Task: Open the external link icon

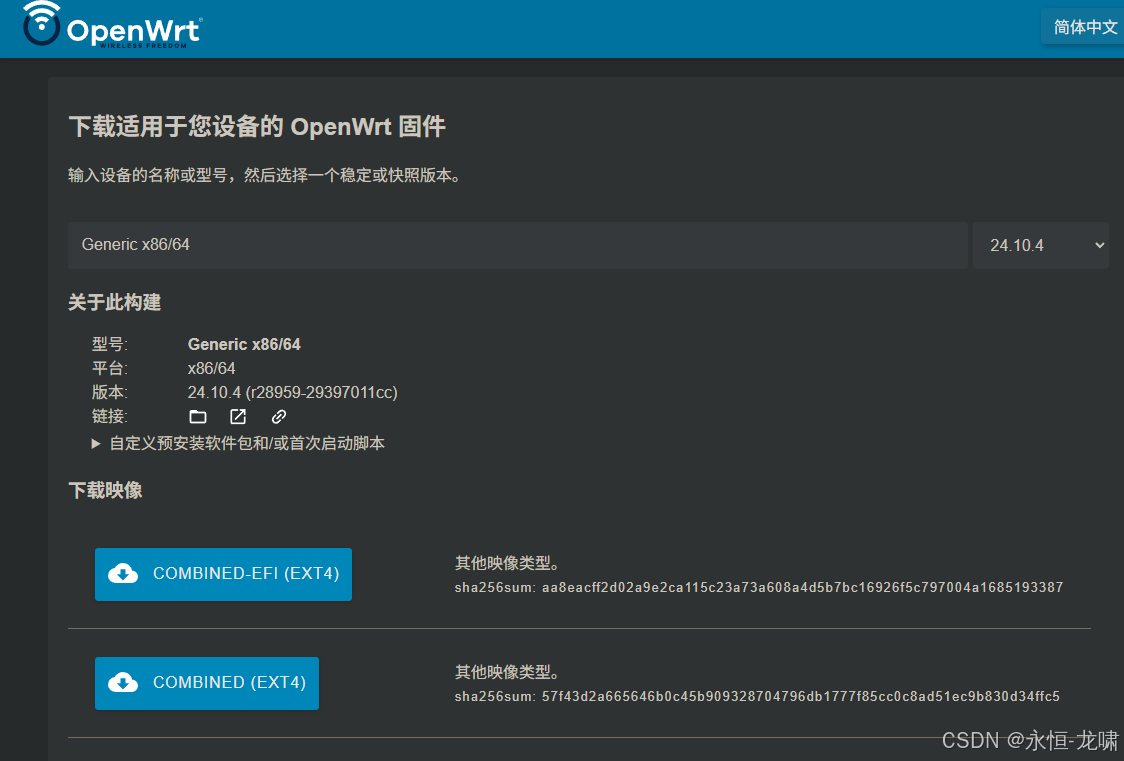Action: coord(238,416)
